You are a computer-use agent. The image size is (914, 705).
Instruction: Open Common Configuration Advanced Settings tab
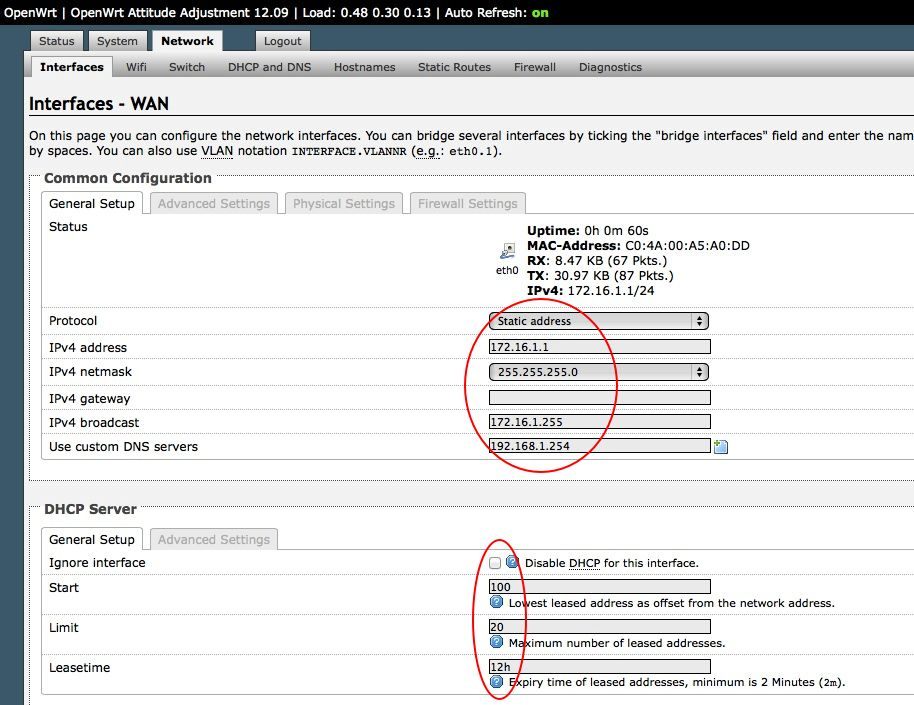[213, 204]
